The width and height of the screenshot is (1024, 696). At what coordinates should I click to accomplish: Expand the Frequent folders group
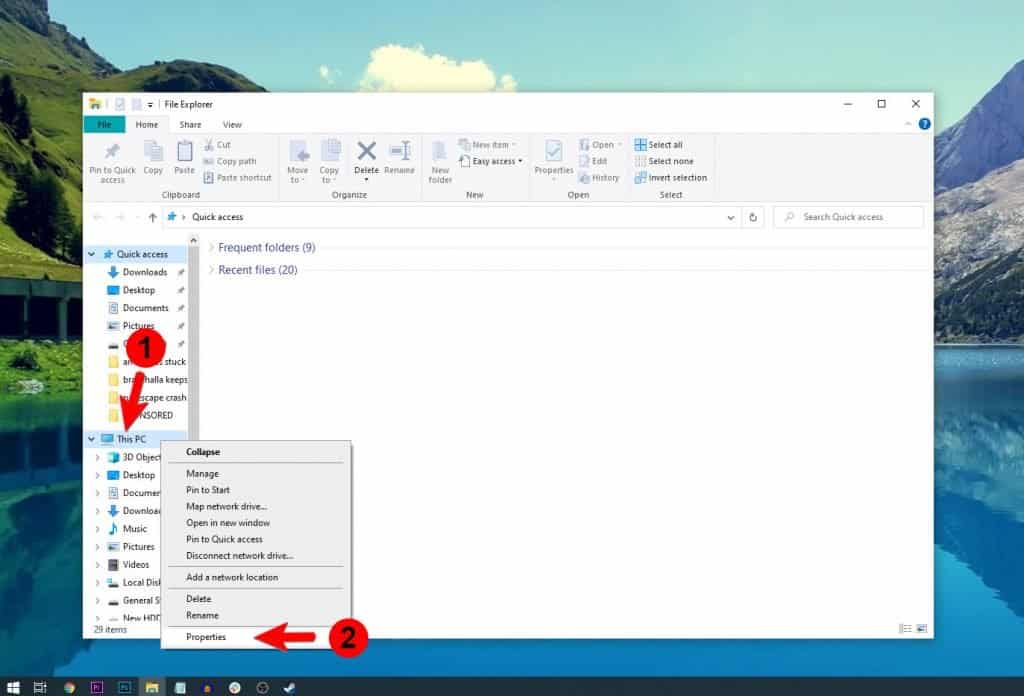(x=211, y=247)
